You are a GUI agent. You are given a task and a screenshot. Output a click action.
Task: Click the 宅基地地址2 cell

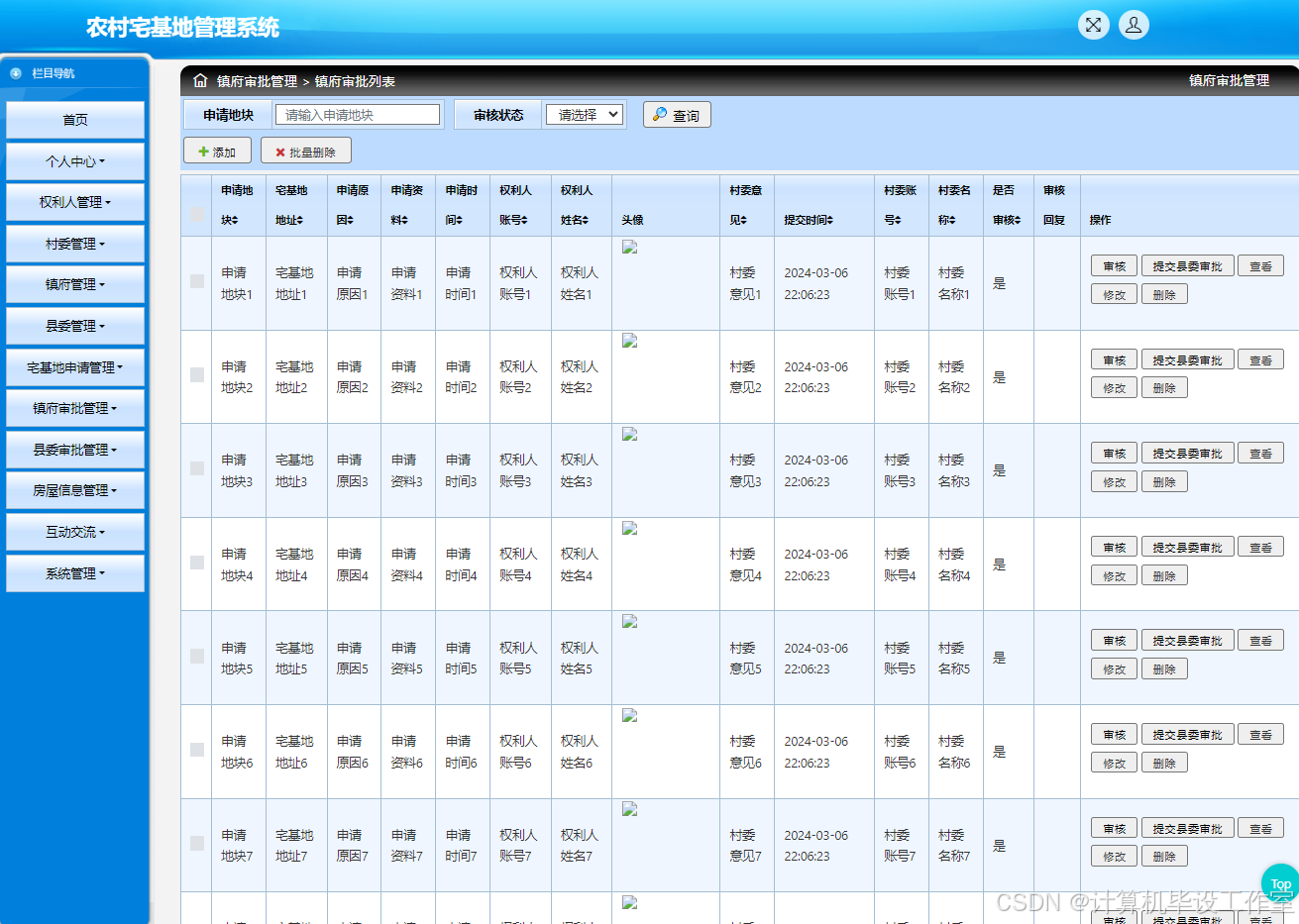pyautogui.click(x=294, y=377)
